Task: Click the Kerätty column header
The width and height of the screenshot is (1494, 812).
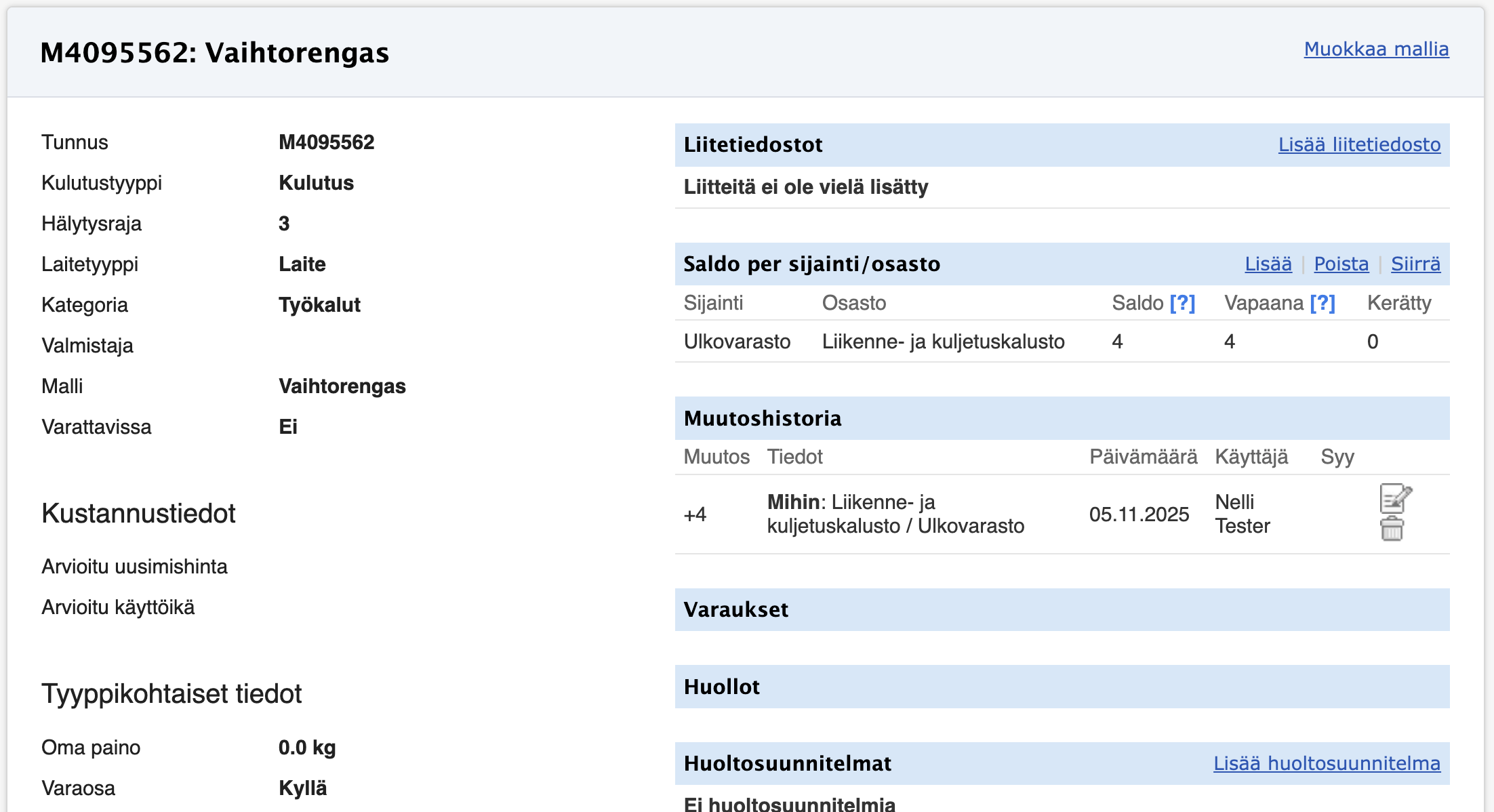Action: 1399,303
